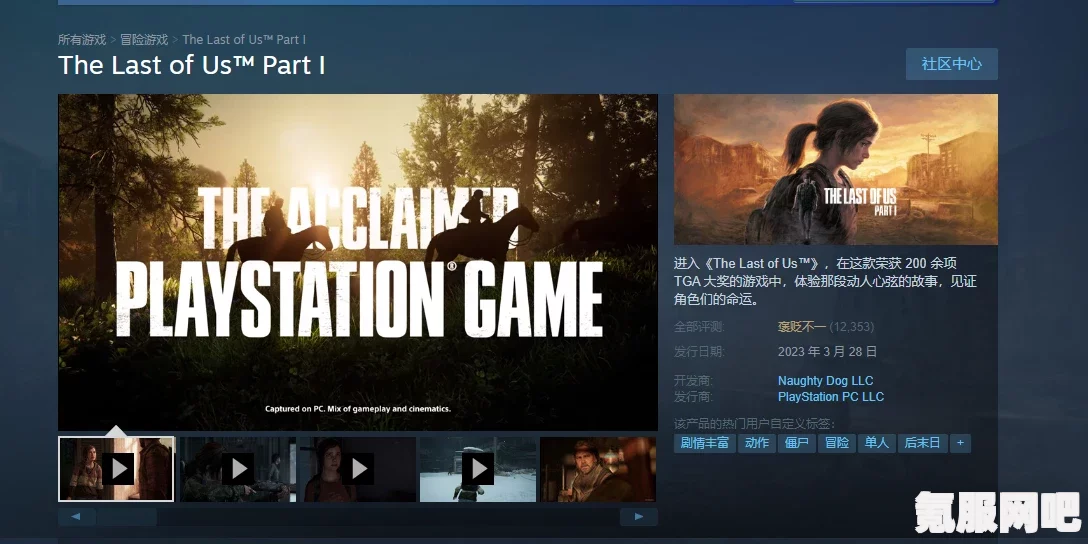Open The Last of Us™ Part I breadcrumb
This screenshot has width=1088, height=544.
pos(244,40)
